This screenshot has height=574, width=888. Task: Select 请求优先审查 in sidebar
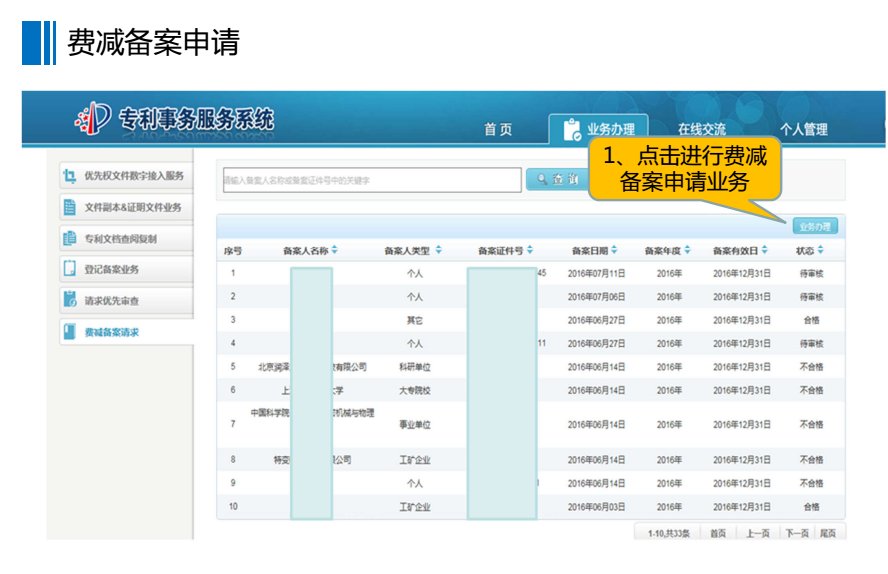(126, 301)
